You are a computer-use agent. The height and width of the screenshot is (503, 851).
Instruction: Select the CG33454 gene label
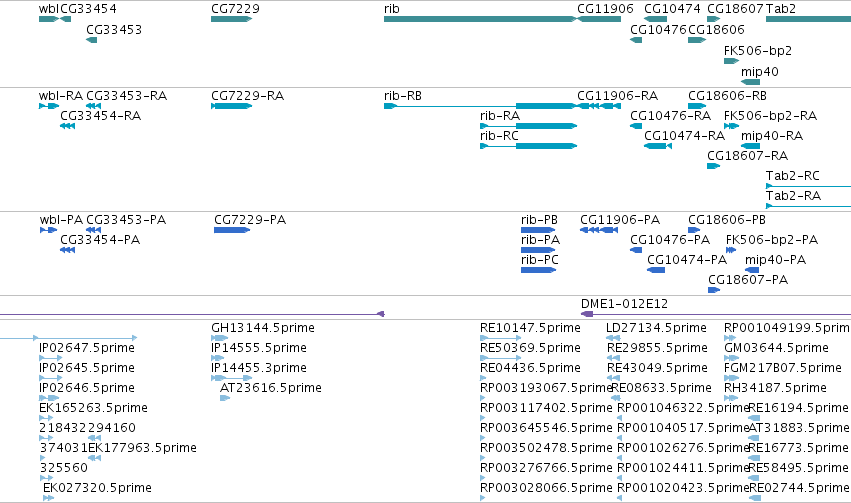tap(88, 9)
